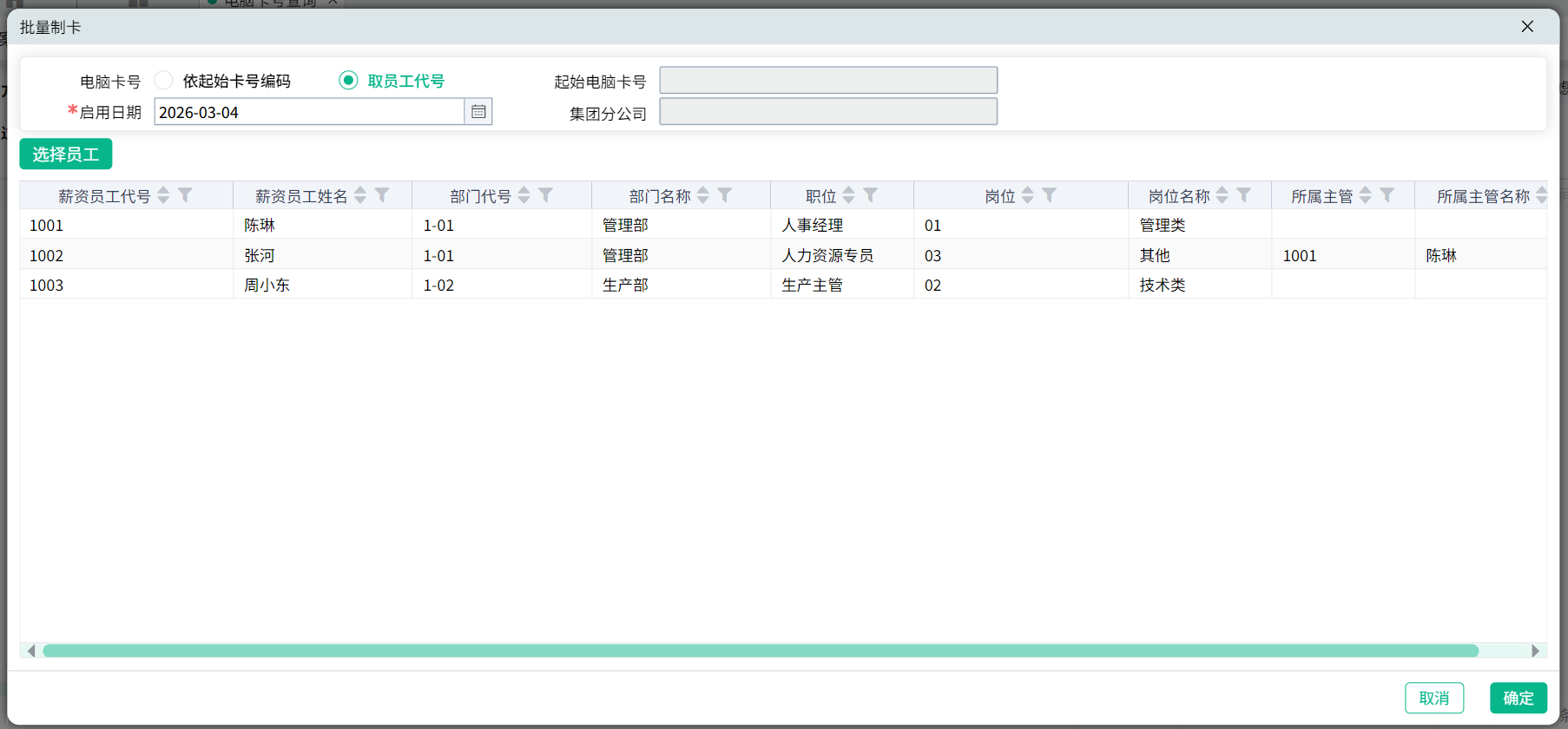Filter the 薪资员工代号 column
Image resolution: width=1568 pixels, height=729 pixels.
pos(185,195)
